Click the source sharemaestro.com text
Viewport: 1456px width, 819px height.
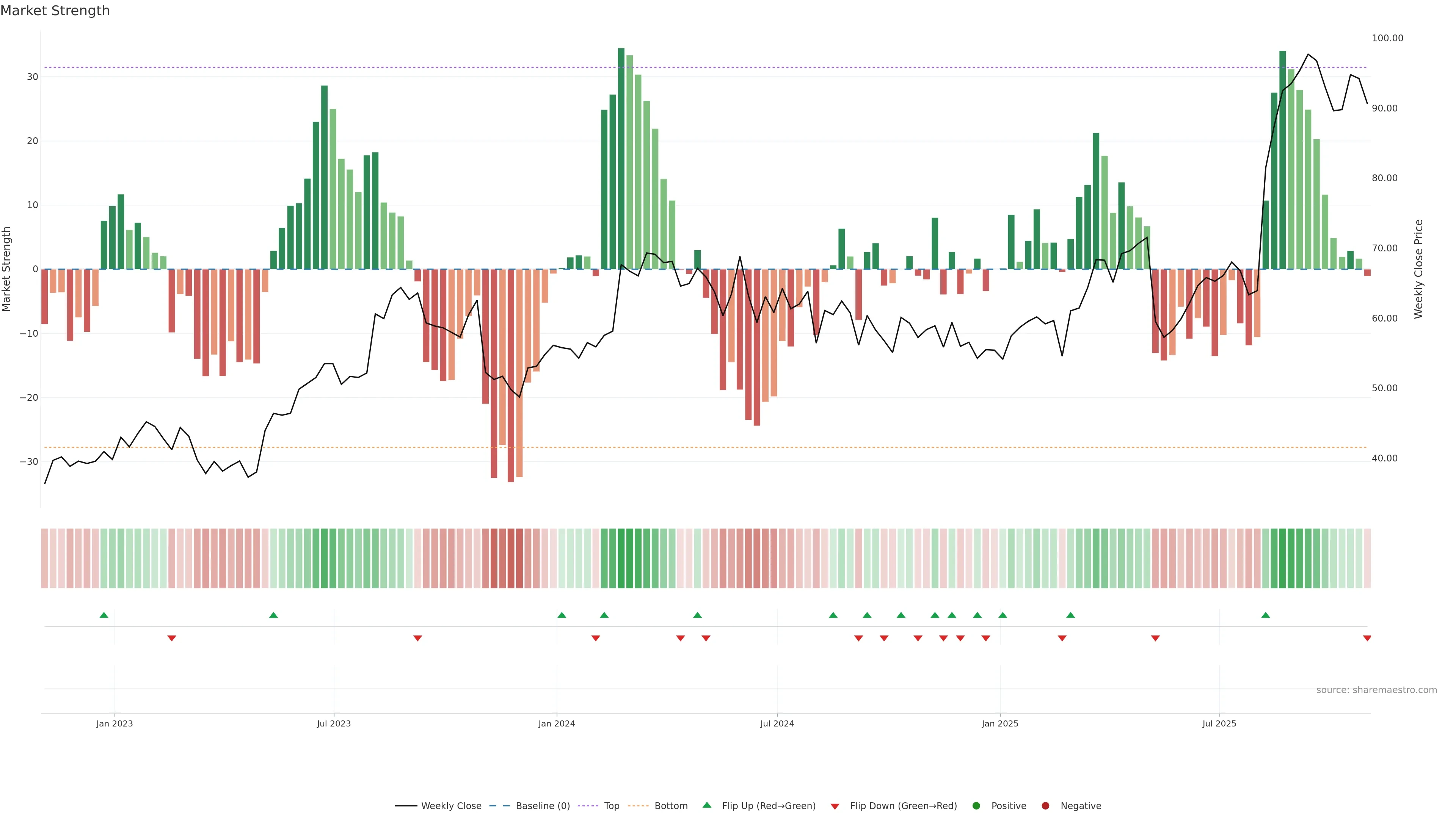click(x=1376, y=690)
